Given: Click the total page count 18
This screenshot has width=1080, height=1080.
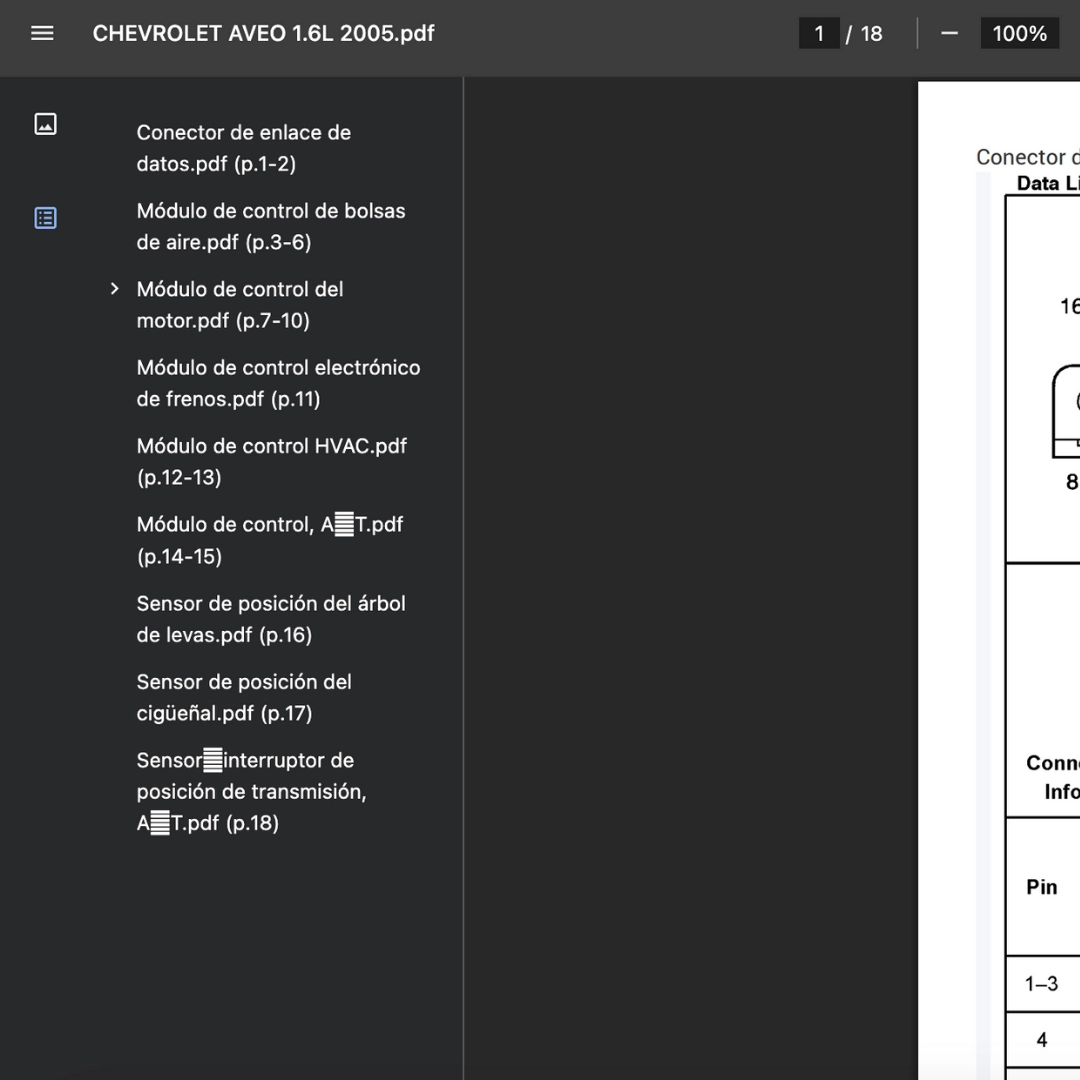Looking at the screenshot, I should (871, 33).
